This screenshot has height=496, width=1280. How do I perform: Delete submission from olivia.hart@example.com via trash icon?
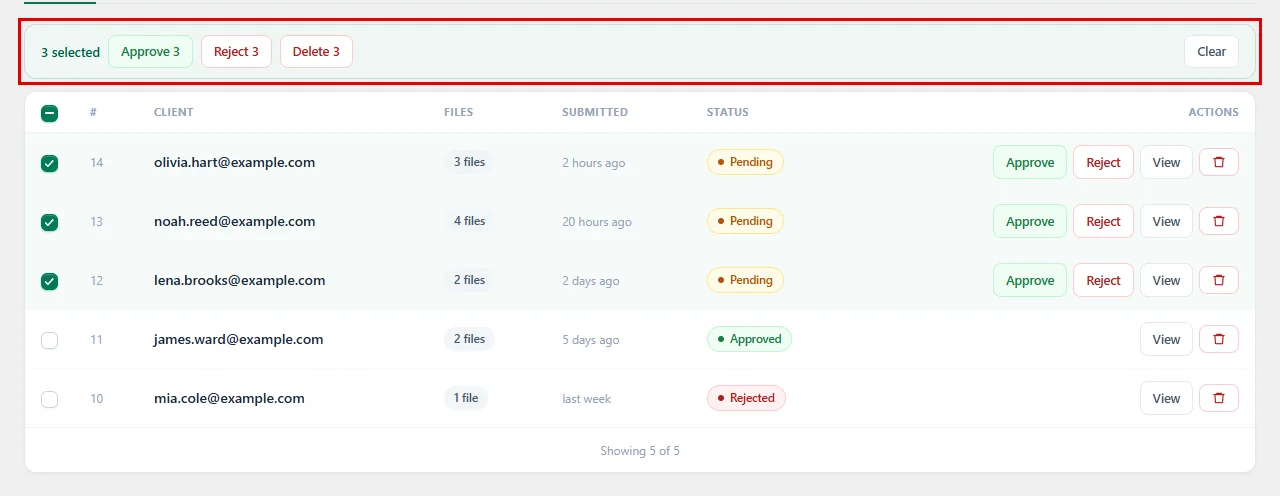[x=1219, y=162]
